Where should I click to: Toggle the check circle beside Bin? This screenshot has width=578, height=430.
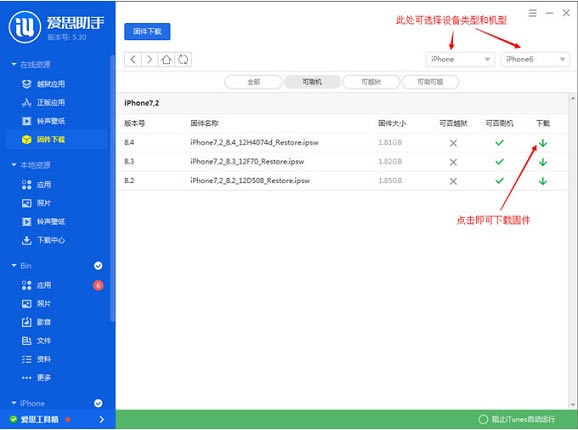point(98,266)
